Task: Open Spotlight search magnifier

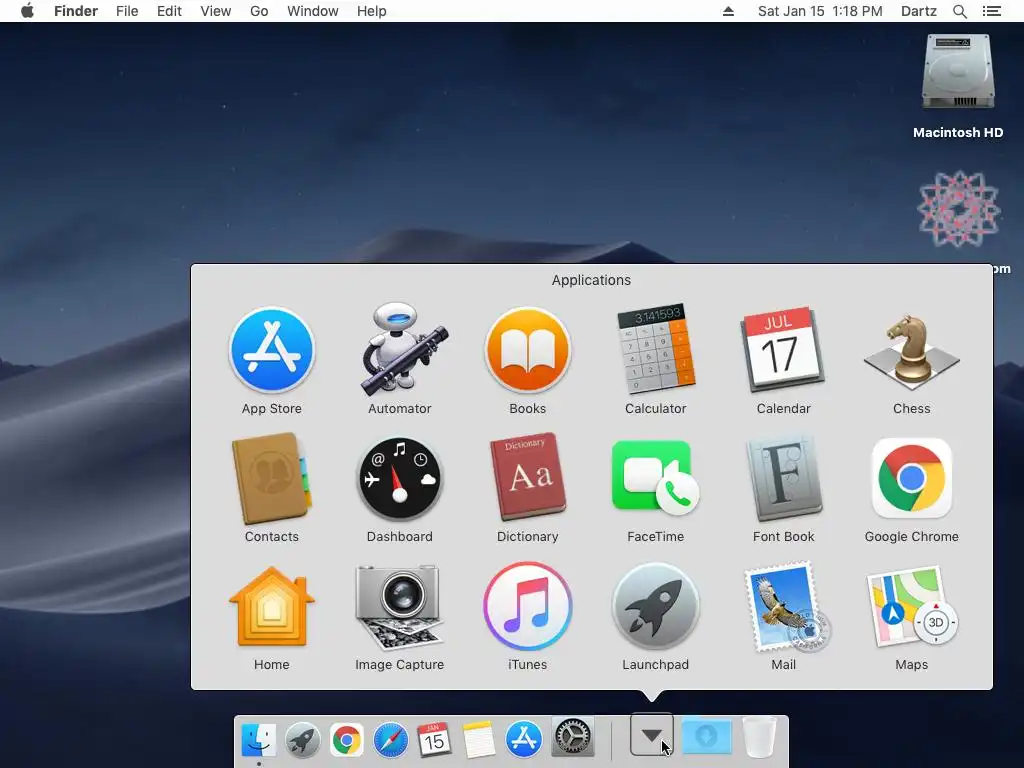Action: pyautogui.click(x=959, y=11)
